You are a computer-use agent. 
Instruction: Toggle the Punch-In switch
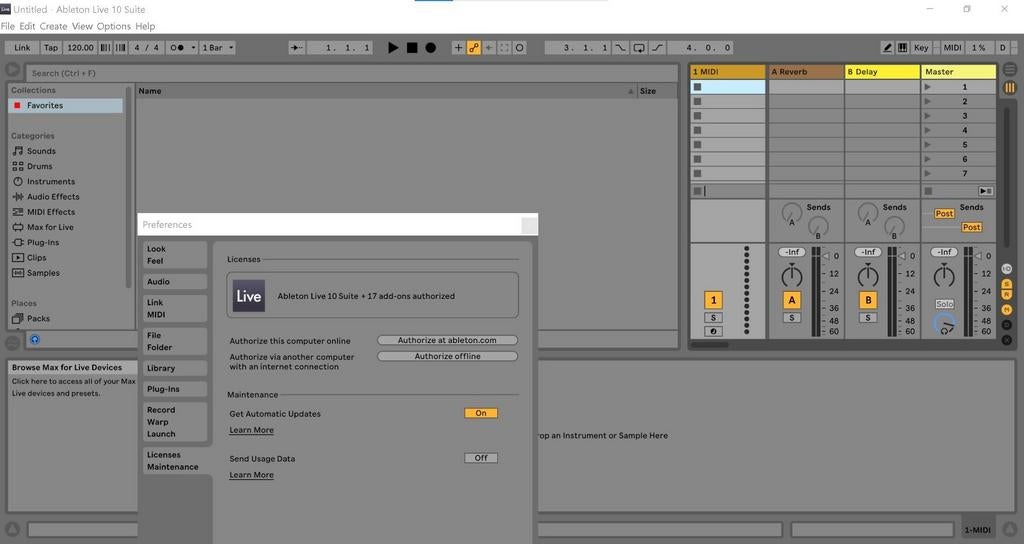coord(620,48)
